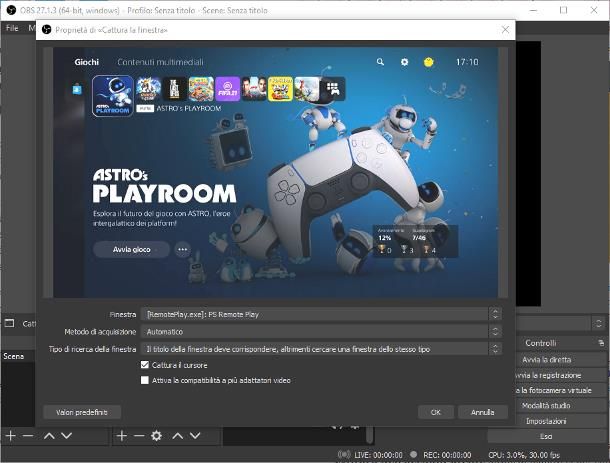The image size is (610, 463).
Task: Confirm with the OK button
Action: click(436, 412)
